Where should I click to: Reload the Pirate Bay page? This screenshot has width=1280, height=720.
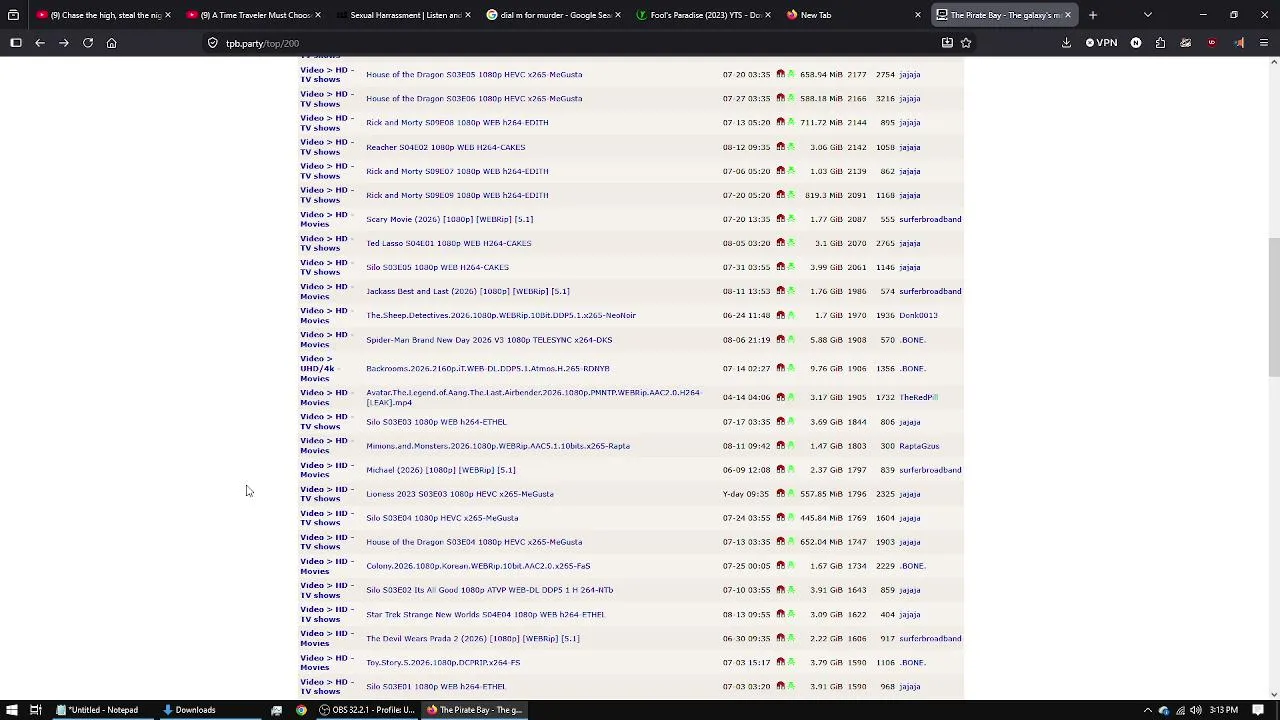[x=88, y=43]
